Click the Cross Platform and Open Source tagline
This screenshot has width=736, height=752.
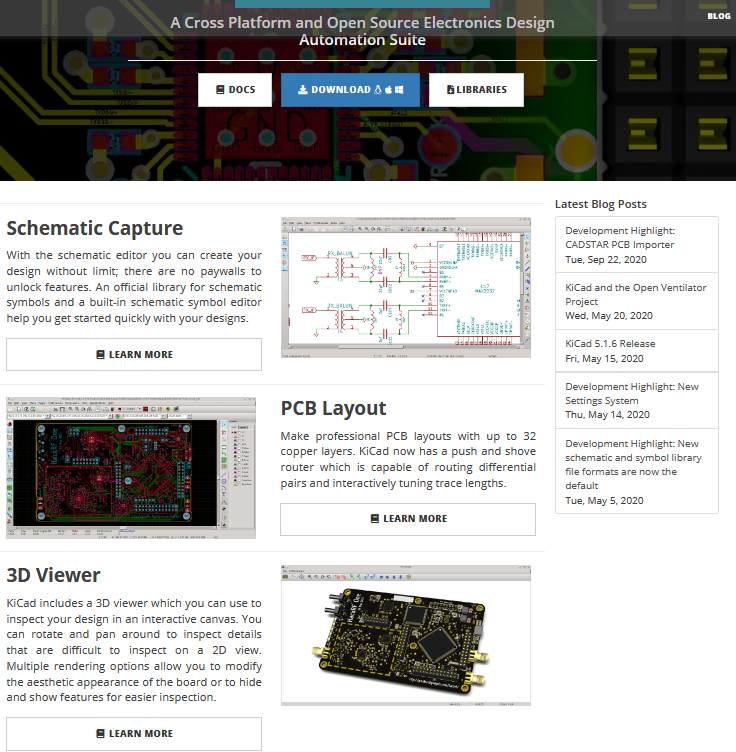[x=362, y=31]
